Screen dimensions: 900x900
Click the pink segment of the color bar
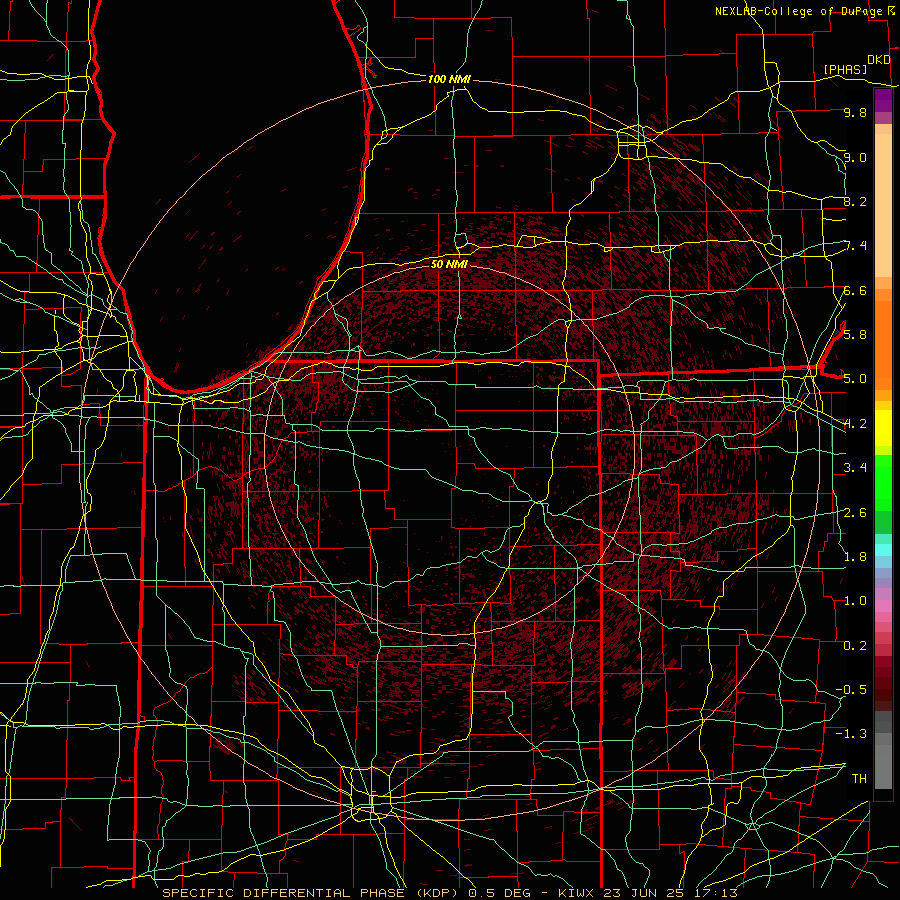883,606
